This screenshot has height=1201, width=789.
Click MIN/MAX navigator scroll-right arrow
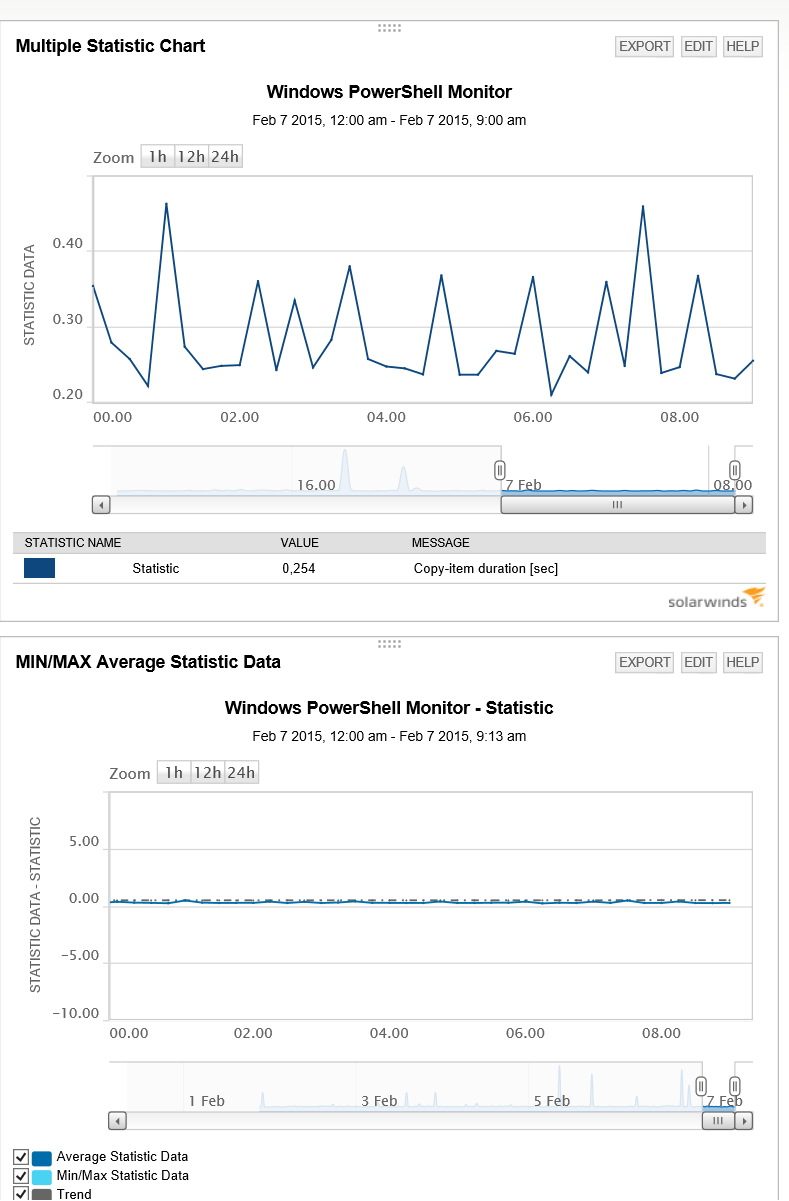[x=743, y=1121]
